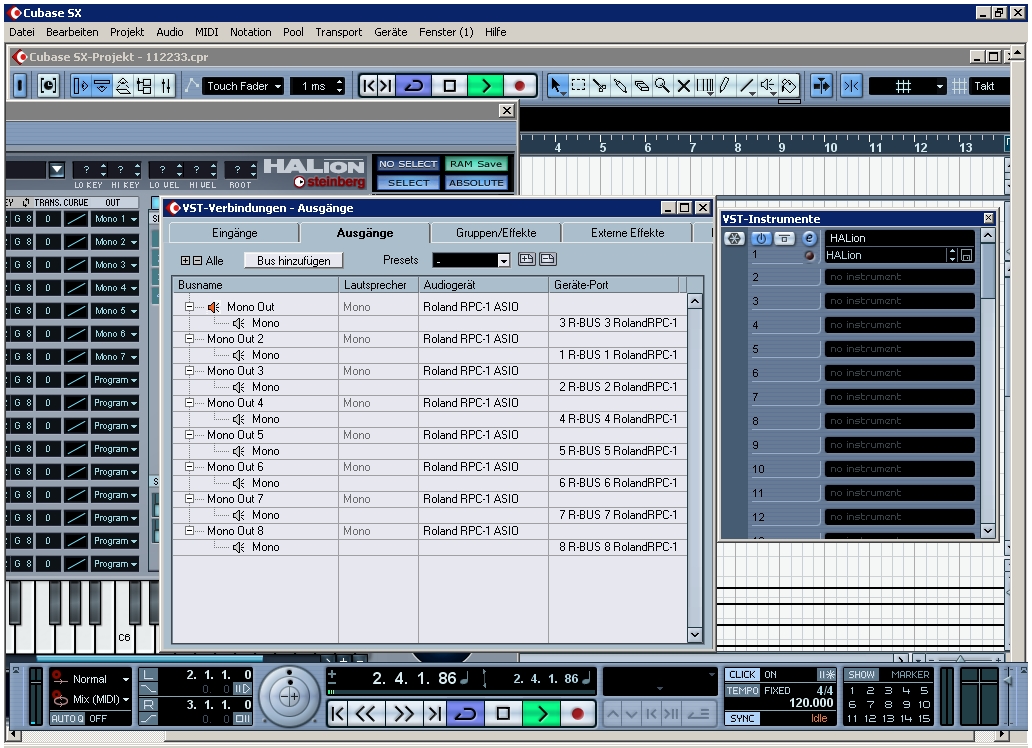Click HALion ABSOLUTE button
The height and width of the screenshot is (748, 1032).
(476, 183)
